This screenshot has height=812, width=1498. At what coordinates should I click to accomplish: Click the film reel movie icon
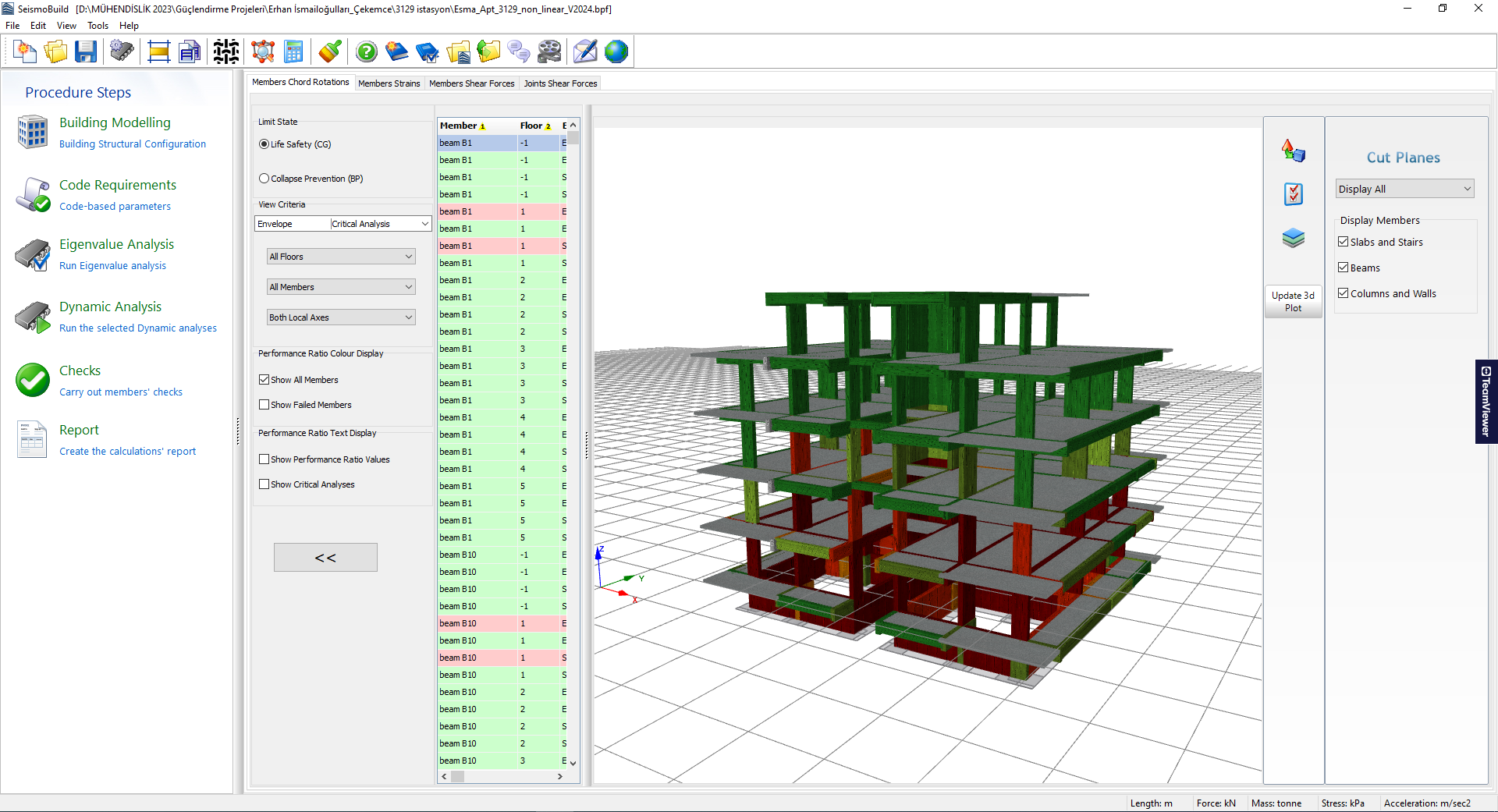[x=549, y=52]
